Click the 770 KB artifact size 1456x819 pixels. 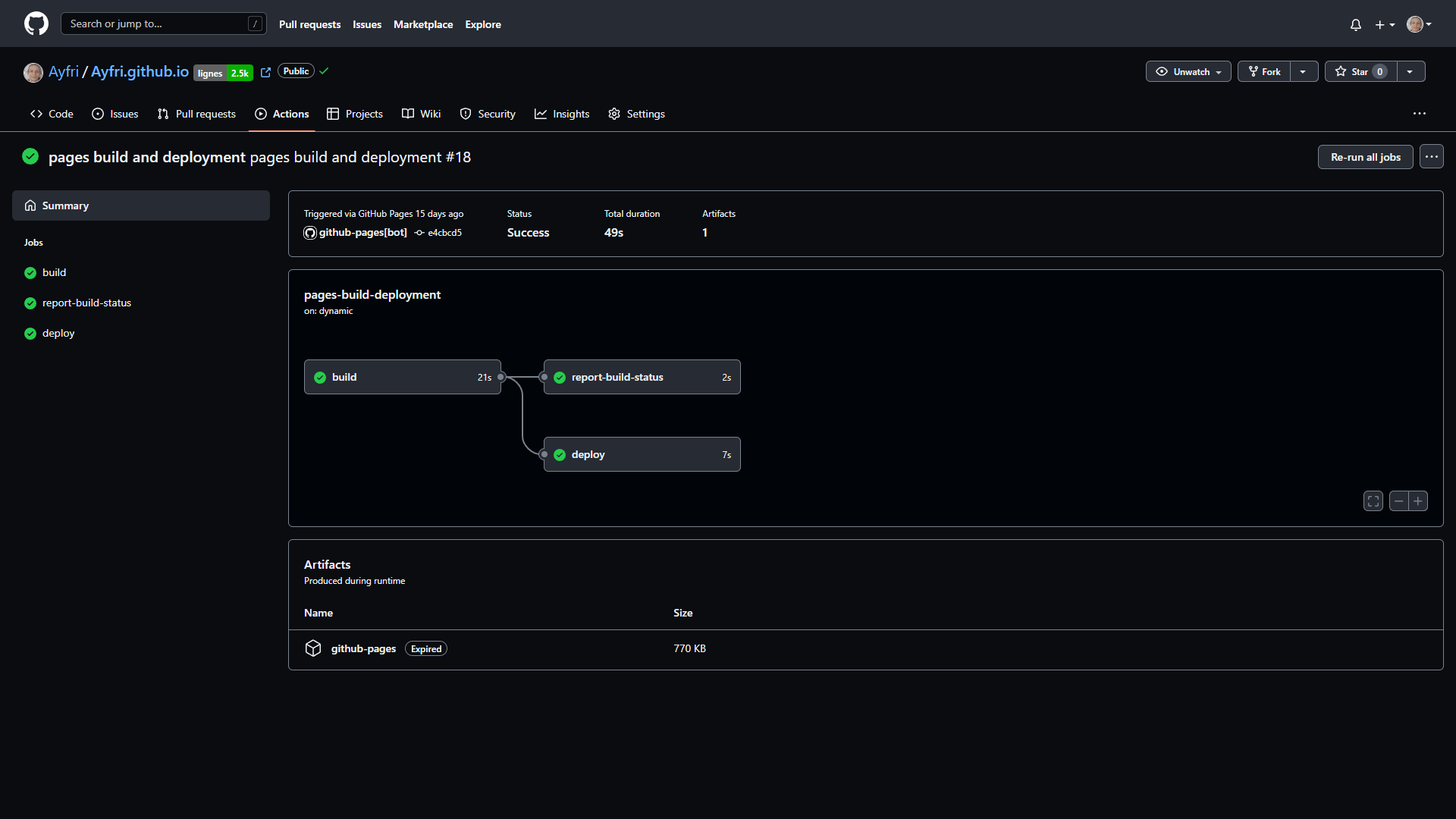pyautogui.click(x=689, y=648)
